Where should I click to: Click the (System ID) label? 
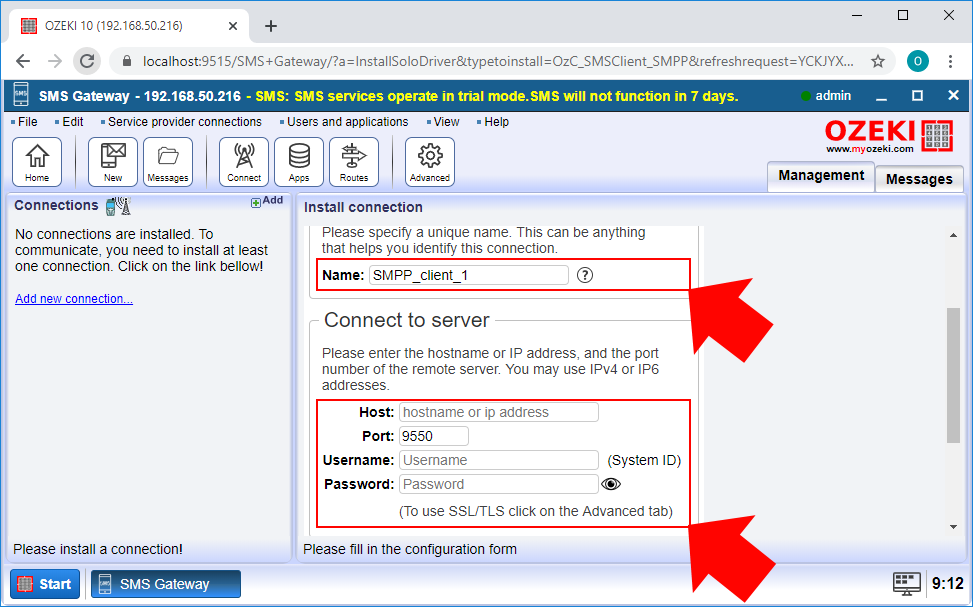[644, 461]
